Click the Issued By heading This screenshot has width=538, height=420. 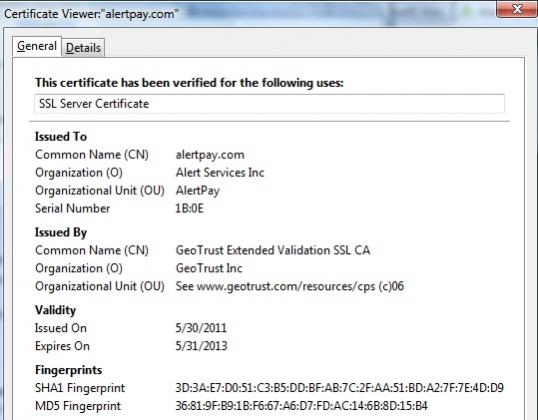[x=61, y=232]
